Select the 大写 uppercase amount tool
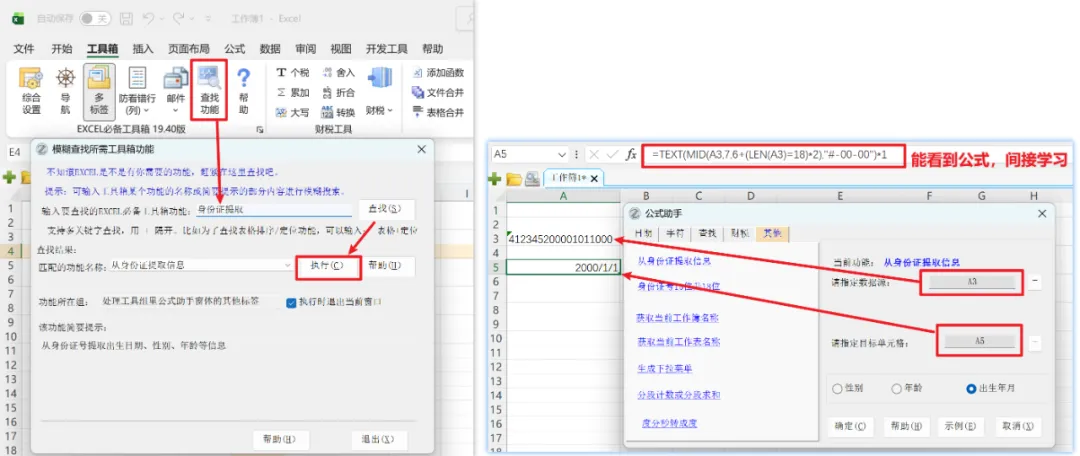This screenshot has height=456, width=1080. point(293,112)
